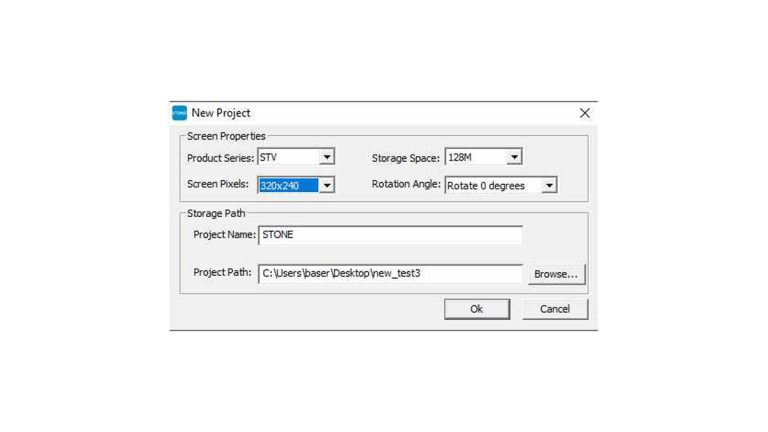Screen dimensions: 768x432
Task: Click the Screen Properties group label
Action: point(226,136)
